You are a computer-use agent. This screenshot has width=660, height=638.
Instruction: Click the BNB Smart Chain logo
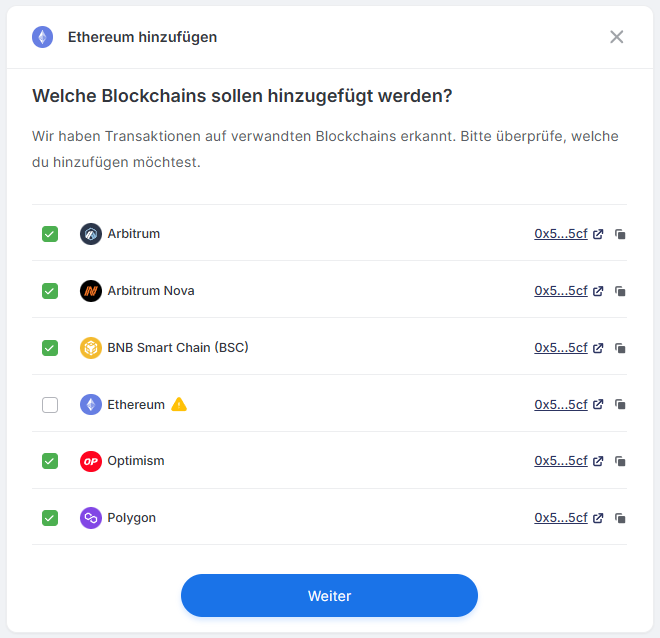click(91, 348)
